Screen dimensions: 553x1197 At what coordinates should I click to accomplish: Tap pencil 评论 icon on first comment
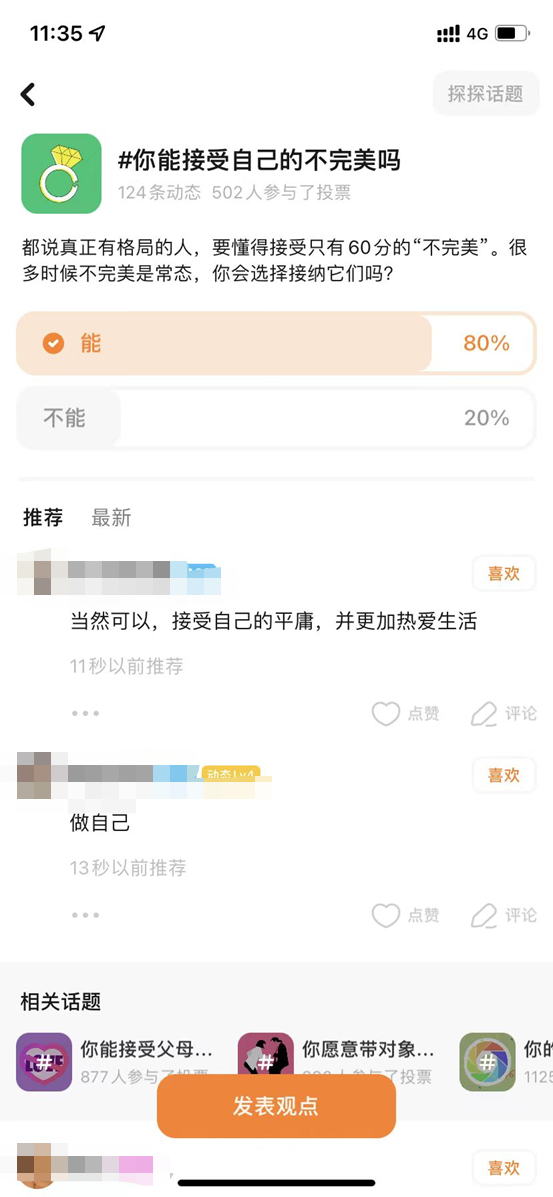pos(483,714)
